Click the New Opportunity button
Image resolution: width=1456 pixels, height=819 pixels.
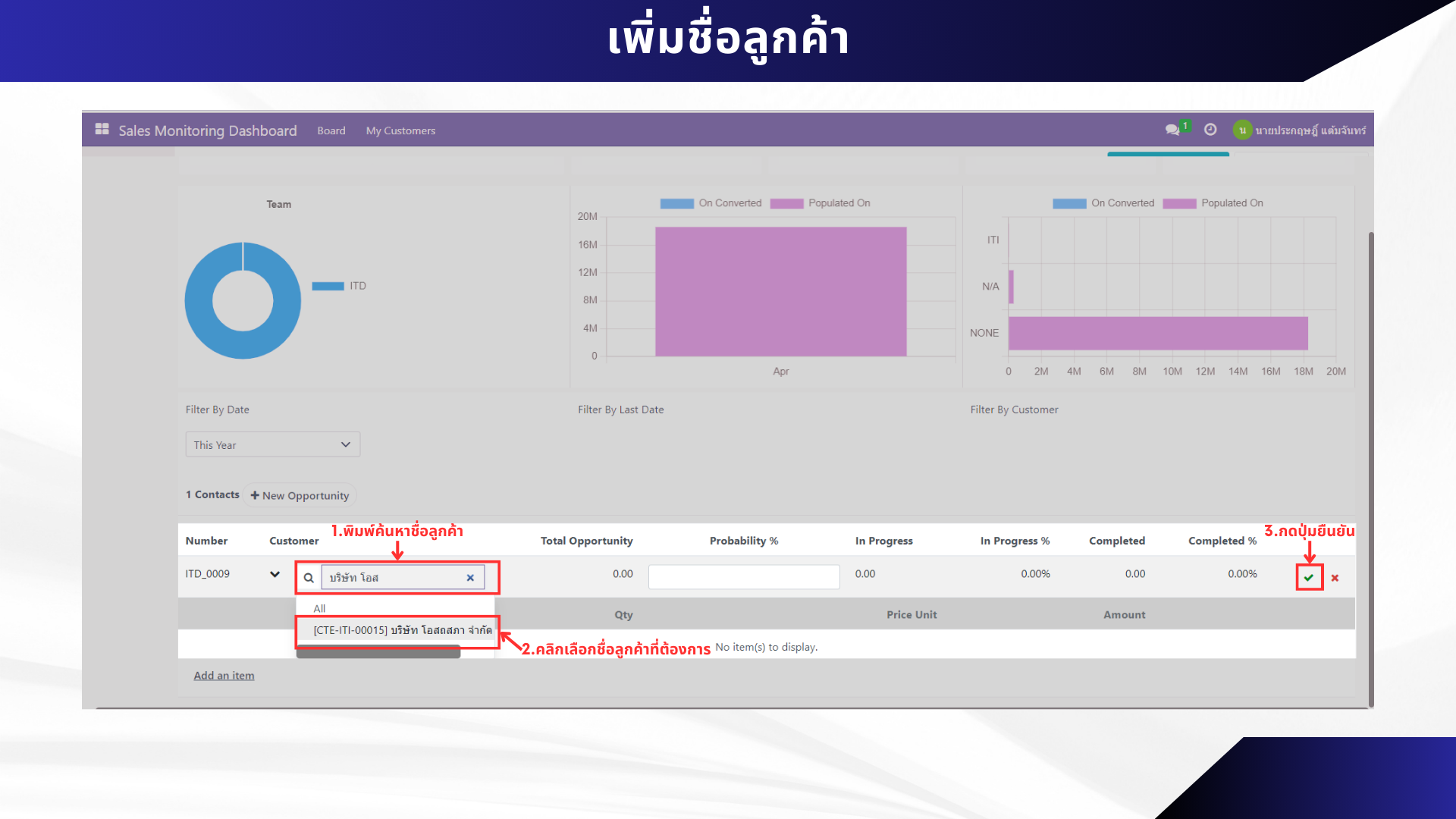click(x=300, y=495)
